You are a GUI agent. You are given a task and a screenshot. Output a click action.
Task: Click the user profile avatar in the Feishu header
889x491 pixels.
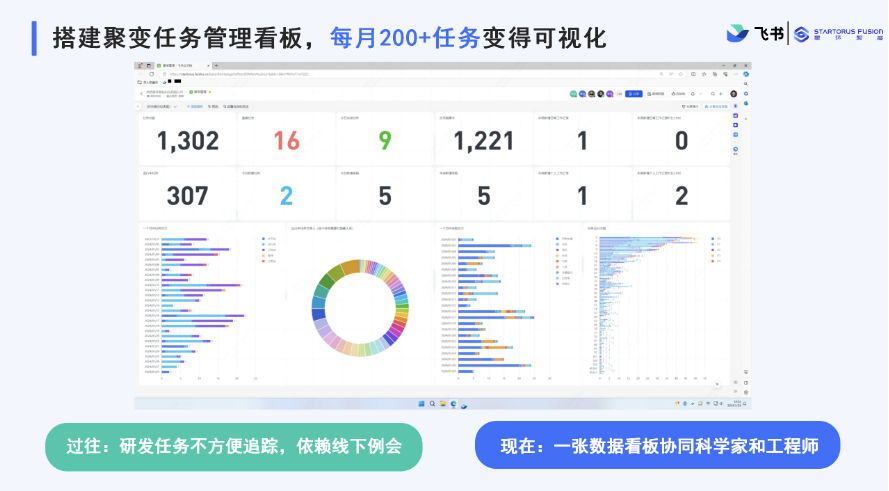tap(733, 94)
